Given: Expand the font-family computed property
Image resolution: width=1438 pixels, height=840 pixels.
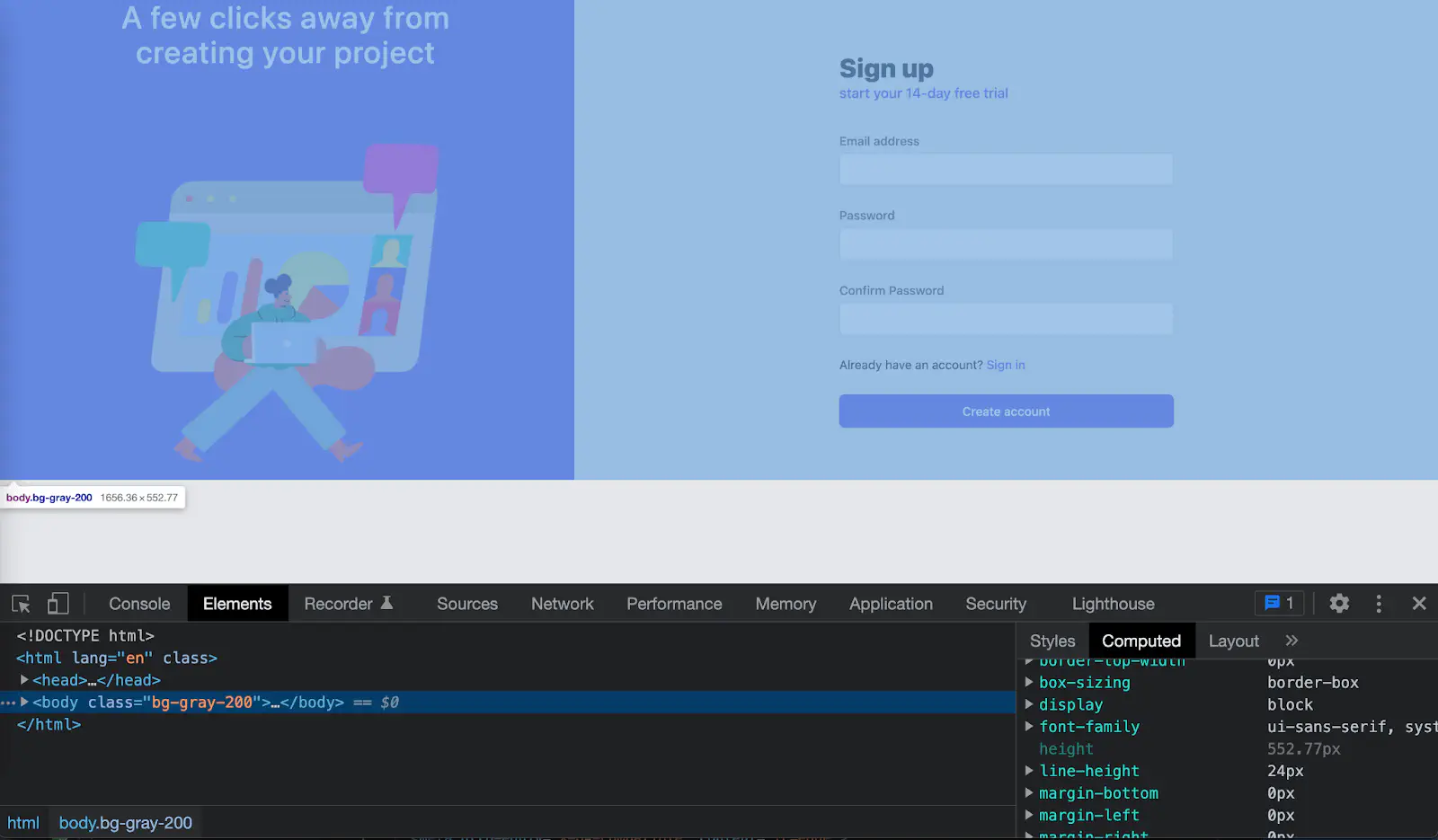Looking at the screenshot, I should click(1029, 726).
